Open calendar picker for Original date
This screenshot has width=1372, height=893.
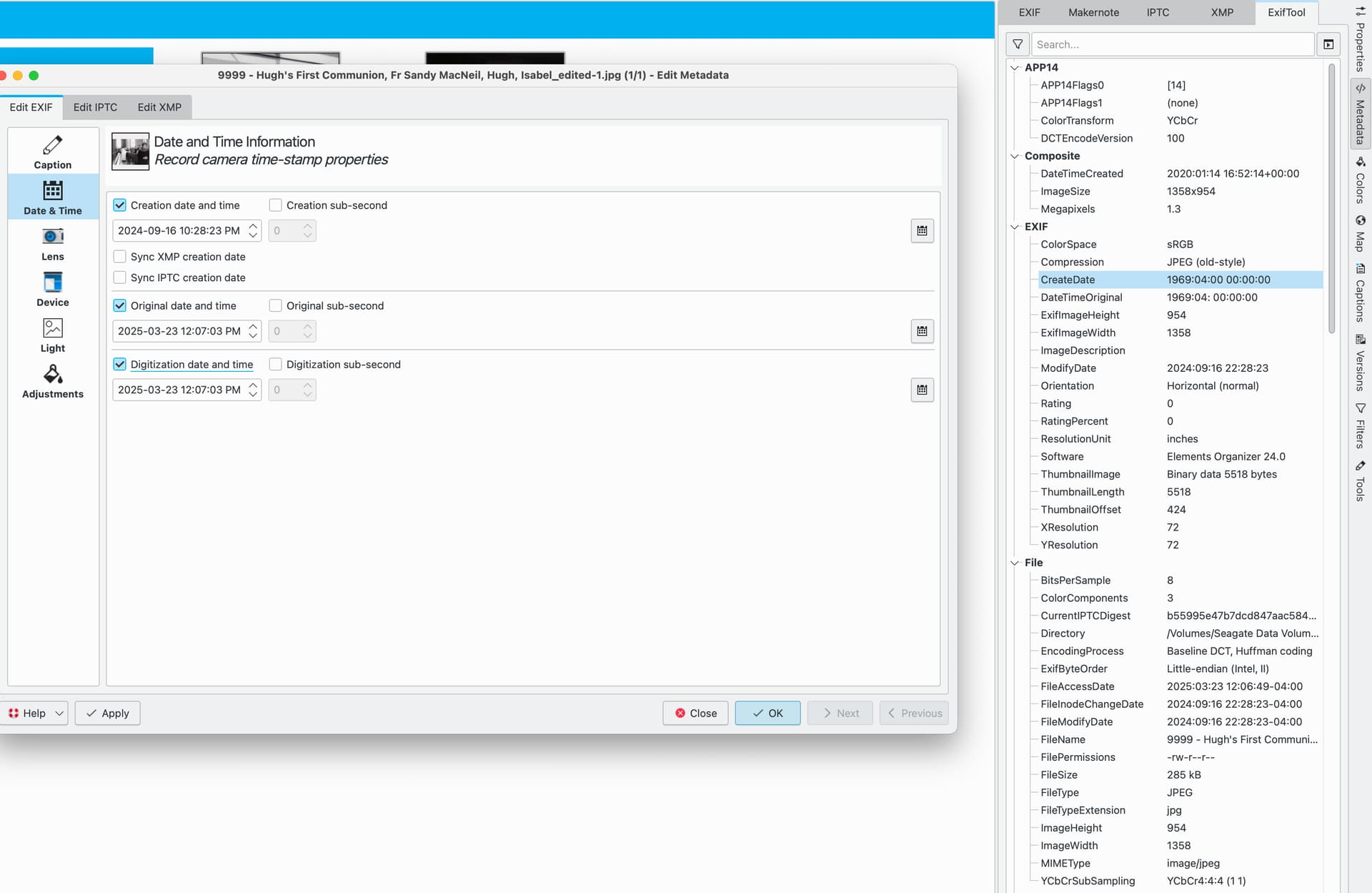pos(922,331)
